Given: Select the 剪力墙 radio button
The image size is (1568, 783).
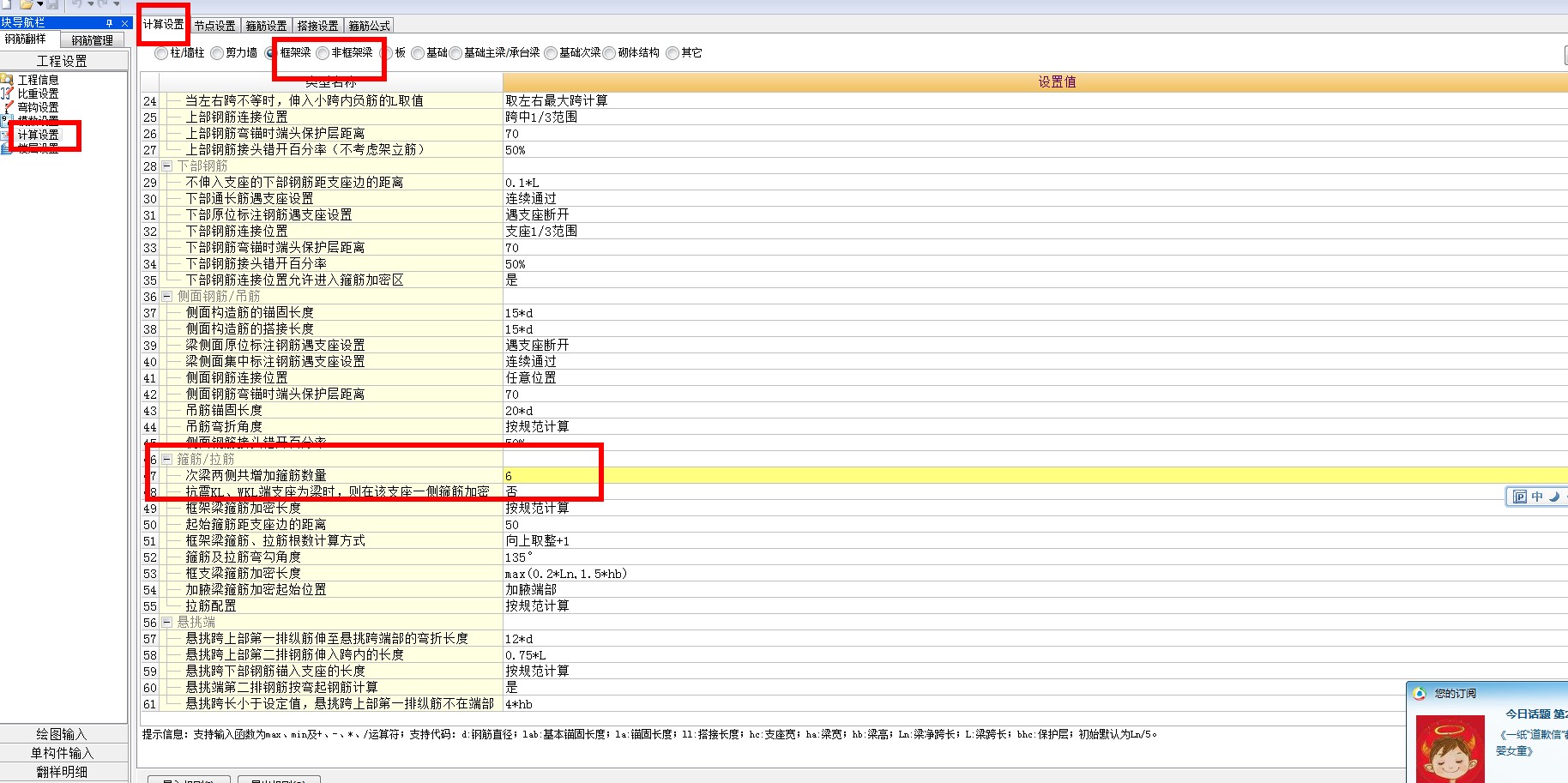Looking at the screenshot, I should click(217, 53).
